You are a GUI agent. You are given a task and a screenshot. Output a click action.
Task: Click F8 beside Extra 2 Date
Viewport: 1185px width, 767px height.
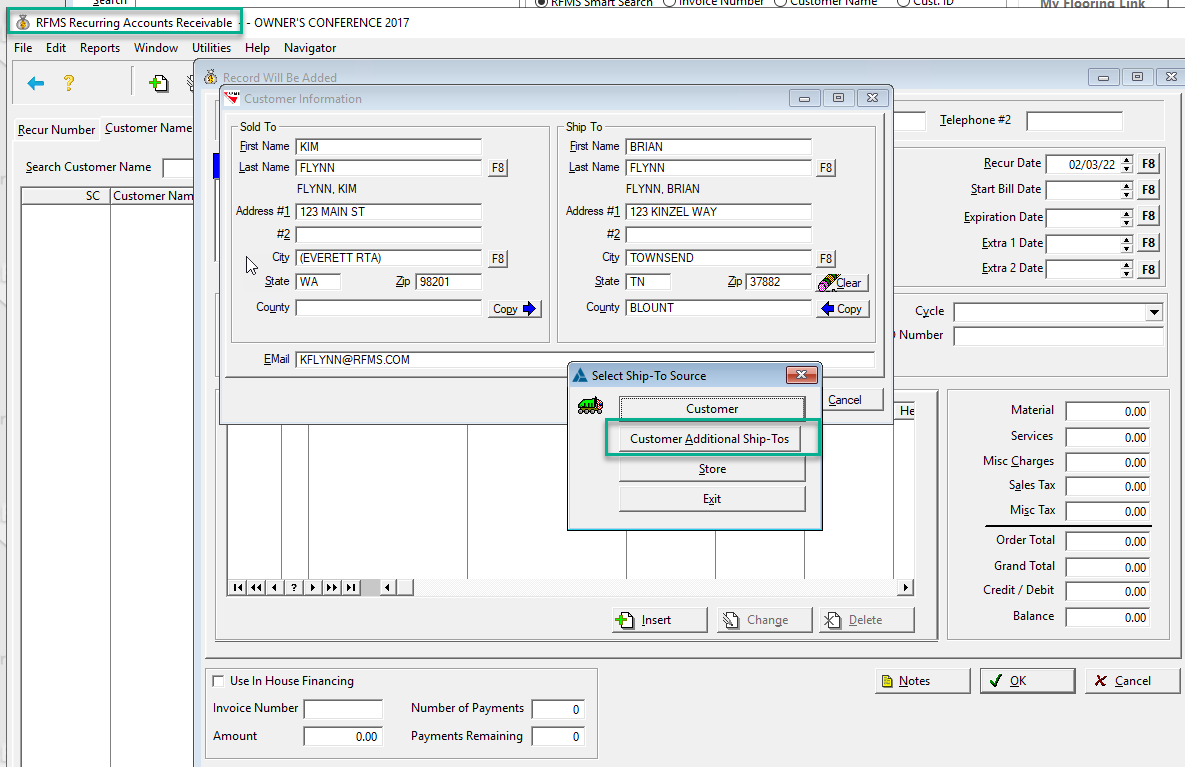click(1148, 269)
